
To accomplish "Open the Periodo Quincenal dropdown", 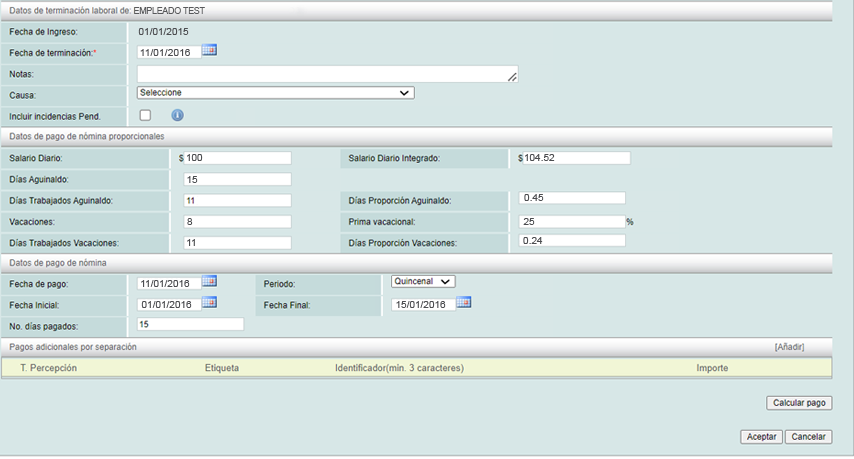I will [x=423, y=281].
